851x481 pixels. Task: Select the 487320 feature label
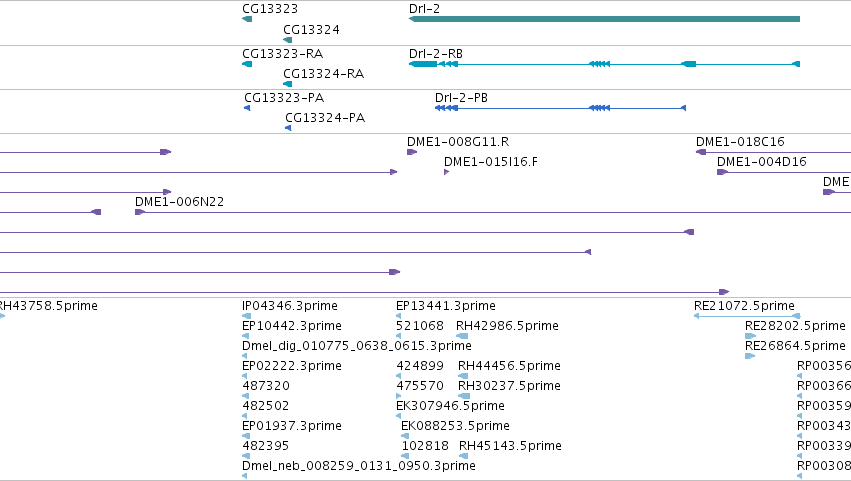pos(266,386)
